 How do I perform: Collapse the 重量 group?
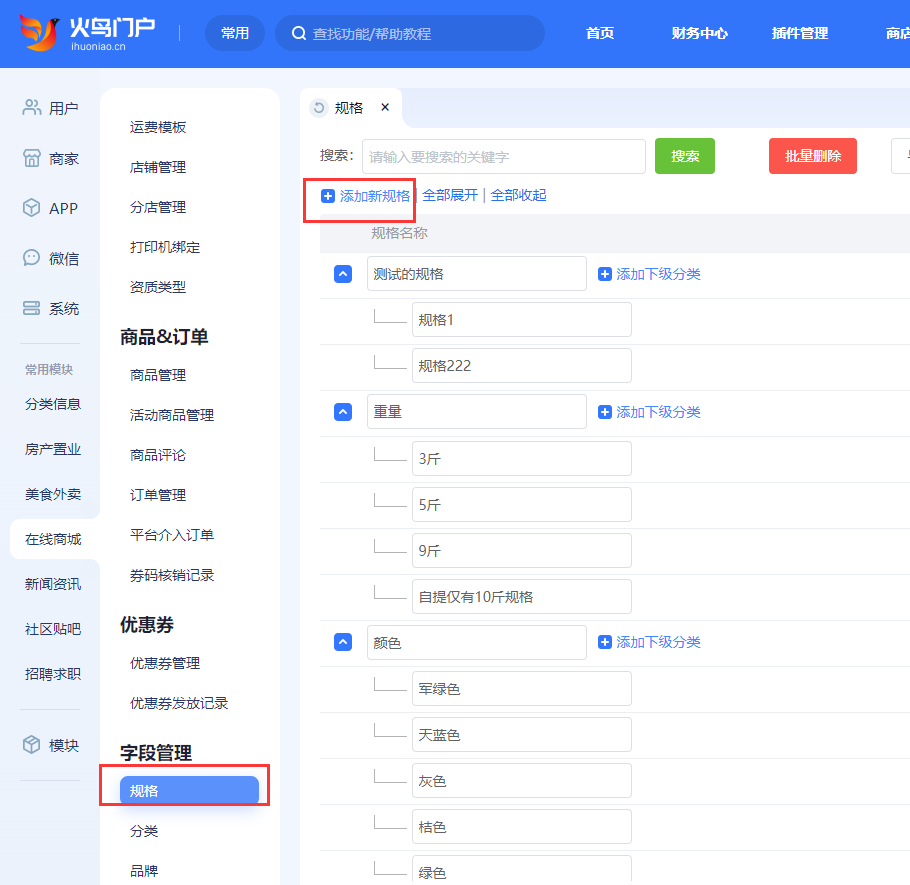tap(343, 412)
